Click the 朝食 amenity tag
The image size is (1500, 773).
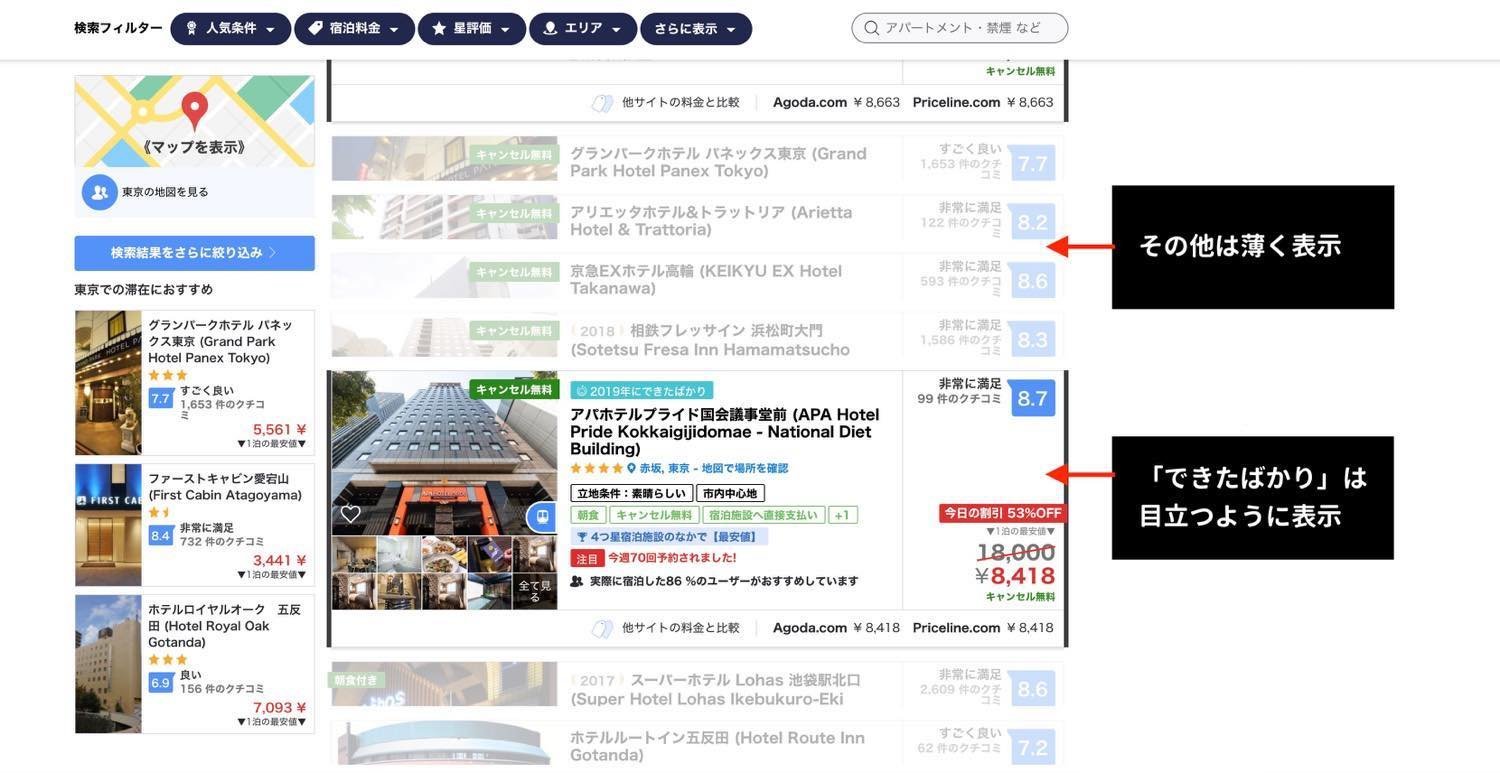tap(588, 515)
